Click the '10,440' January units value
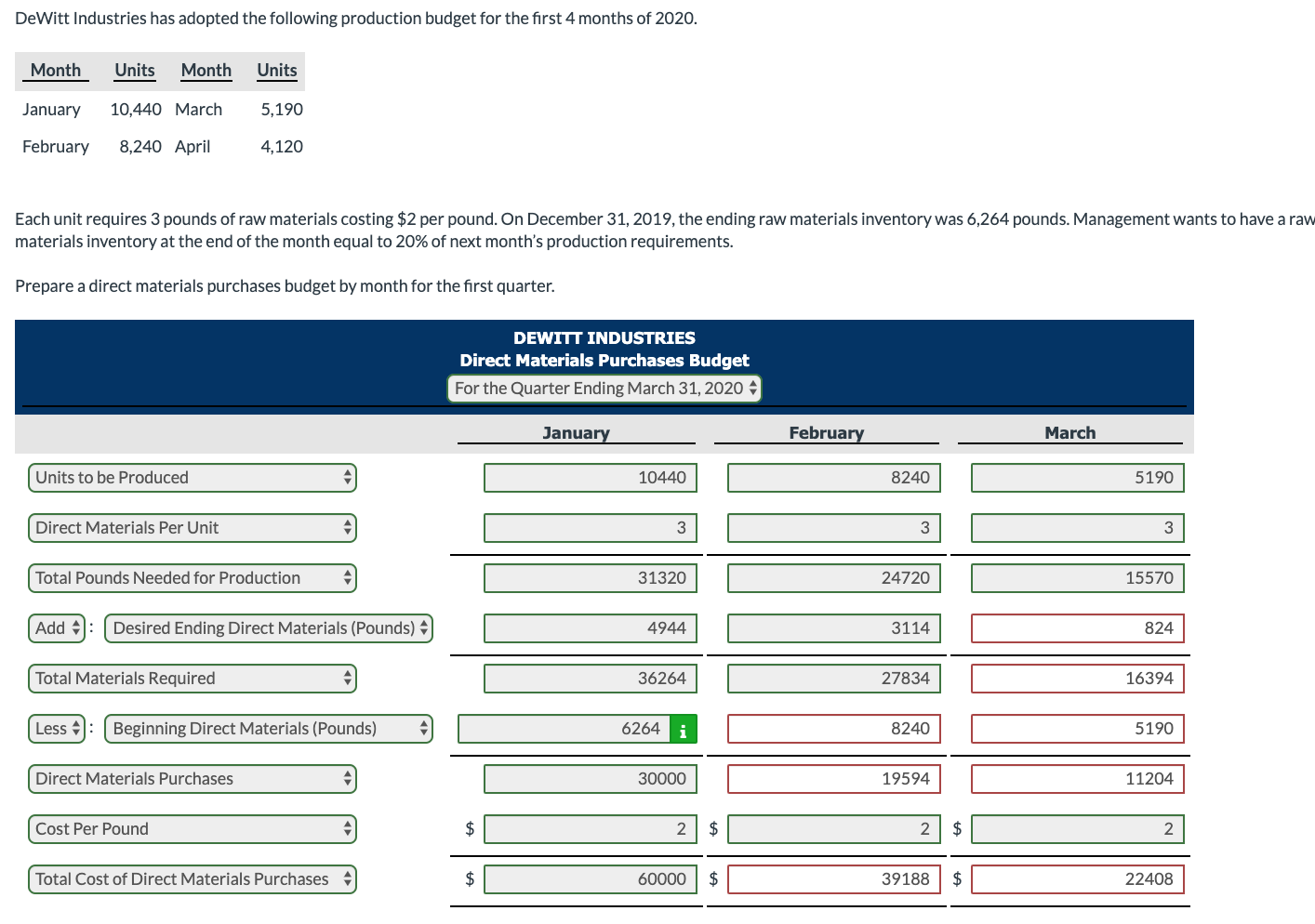This screenshot has width=1315, height=924. tap(136, 110)
